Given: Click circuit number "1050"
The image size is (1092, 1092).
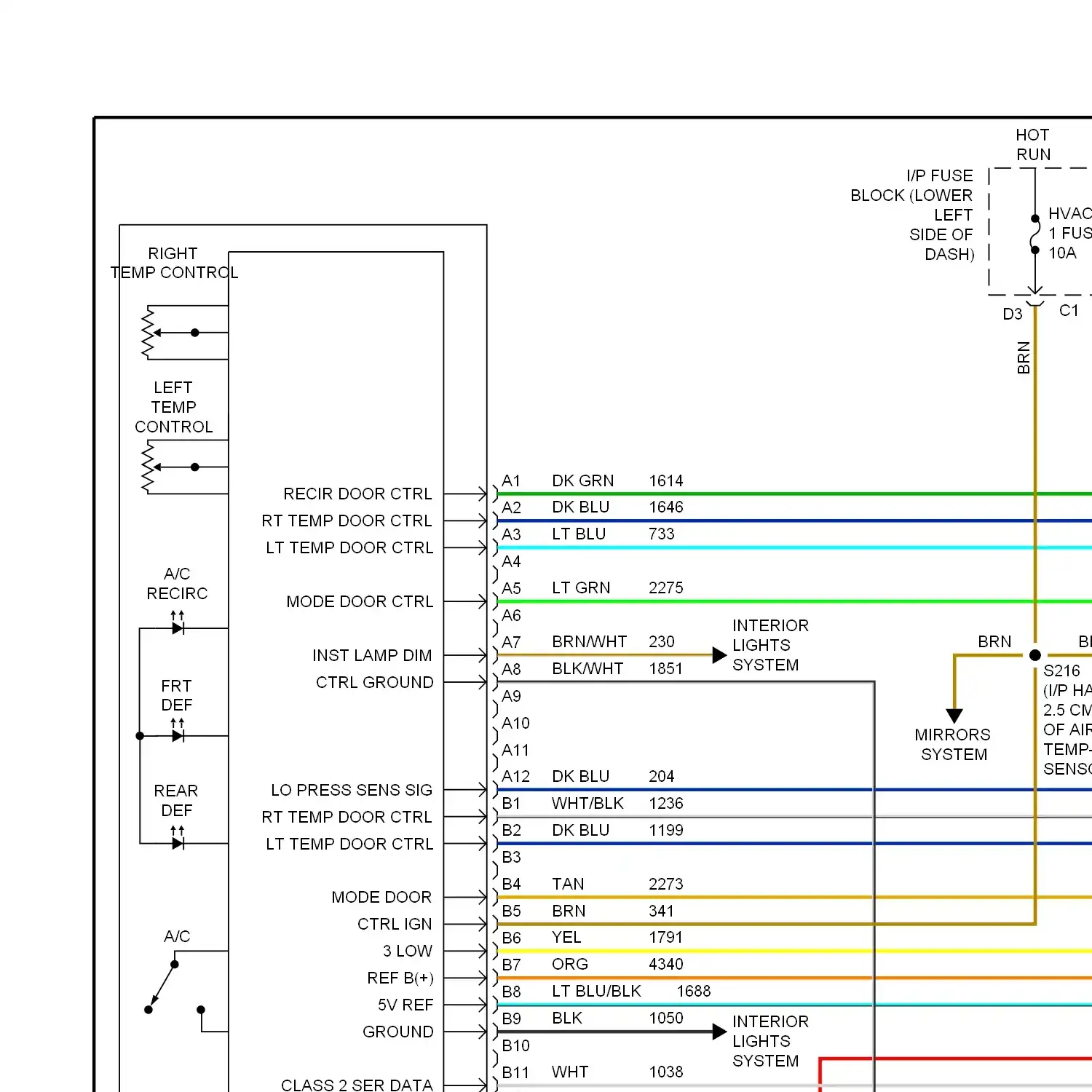Looking at the screenshot, I should coord(666,1018).
